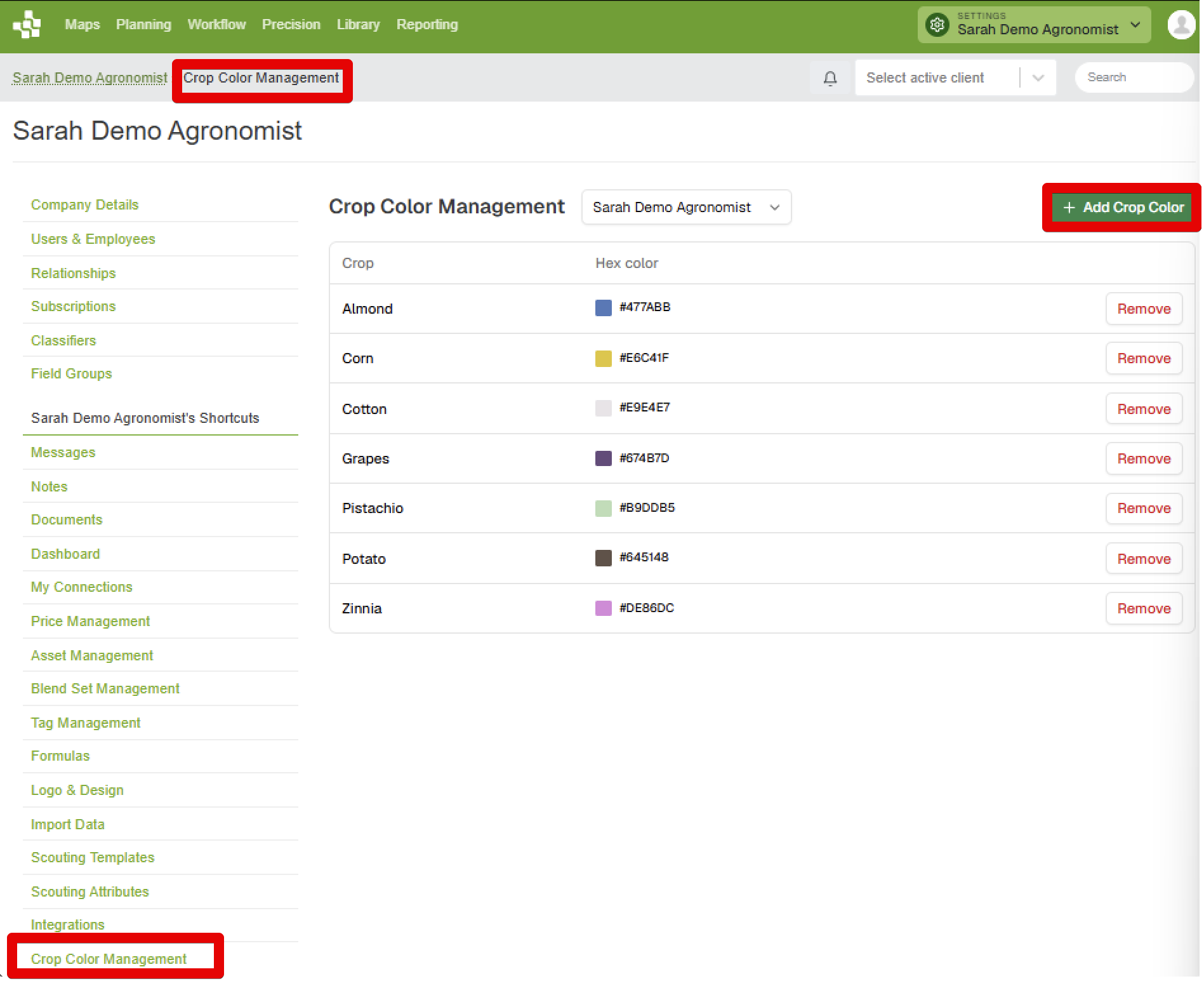This screenshot has height=981, width=1204.
Task: Open the user profile avatar
Action: click(x=1181, y=25)
